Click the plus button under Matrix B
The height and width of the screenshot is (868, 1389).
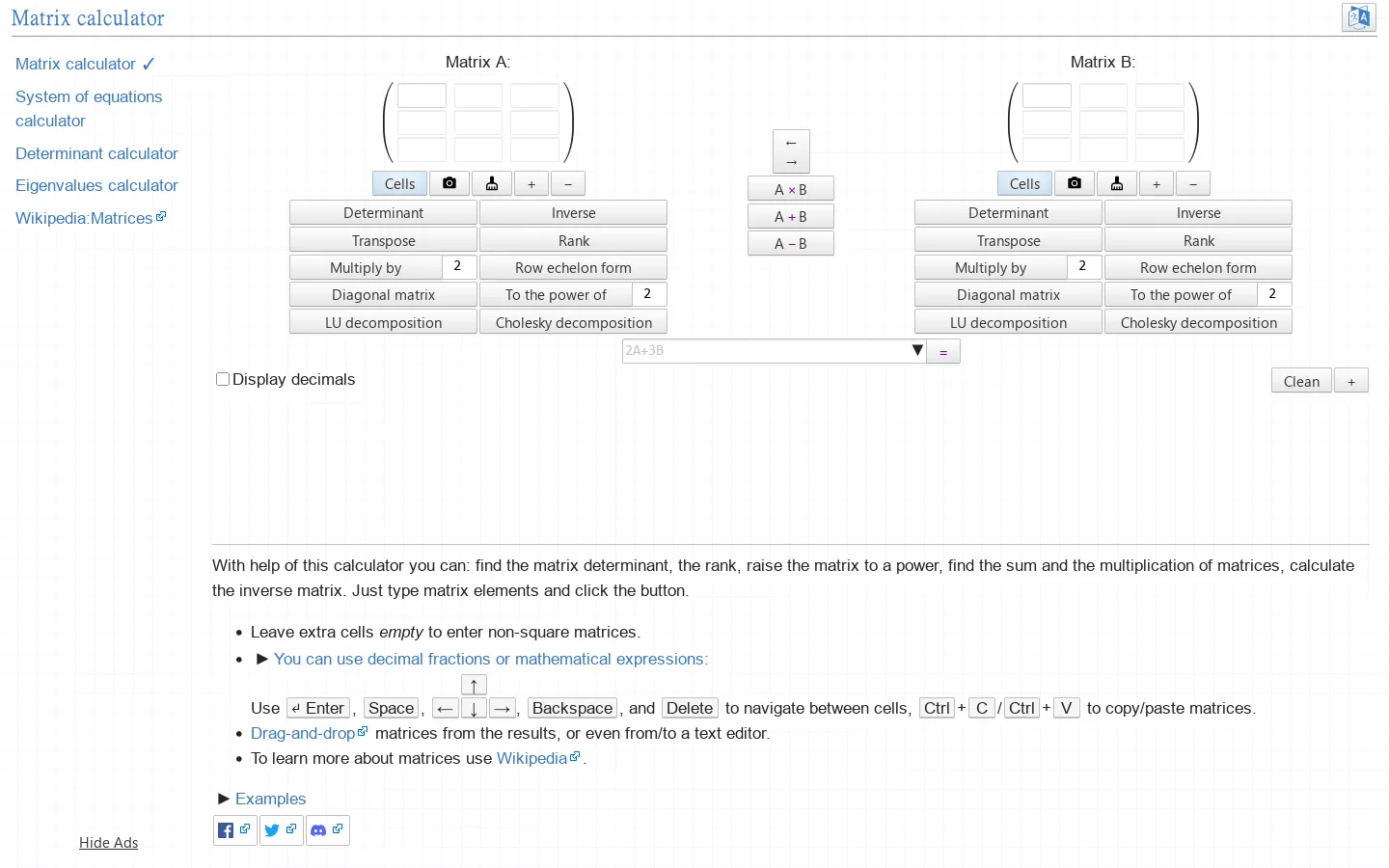[x=1157, y=183]
